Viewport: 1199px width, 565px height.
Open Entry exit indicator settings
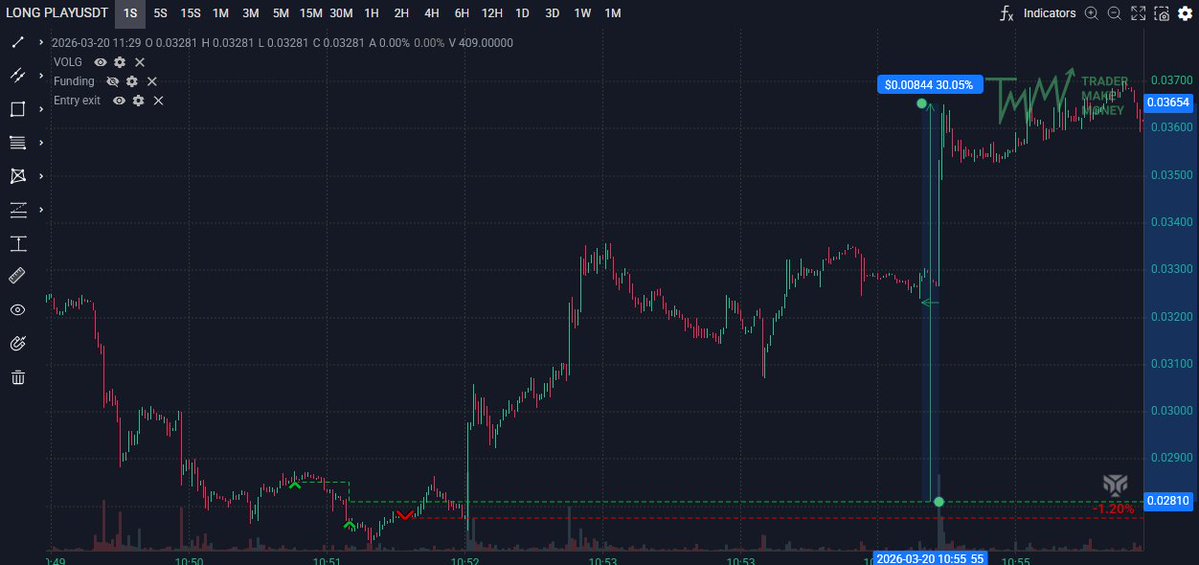click(138, 101)
